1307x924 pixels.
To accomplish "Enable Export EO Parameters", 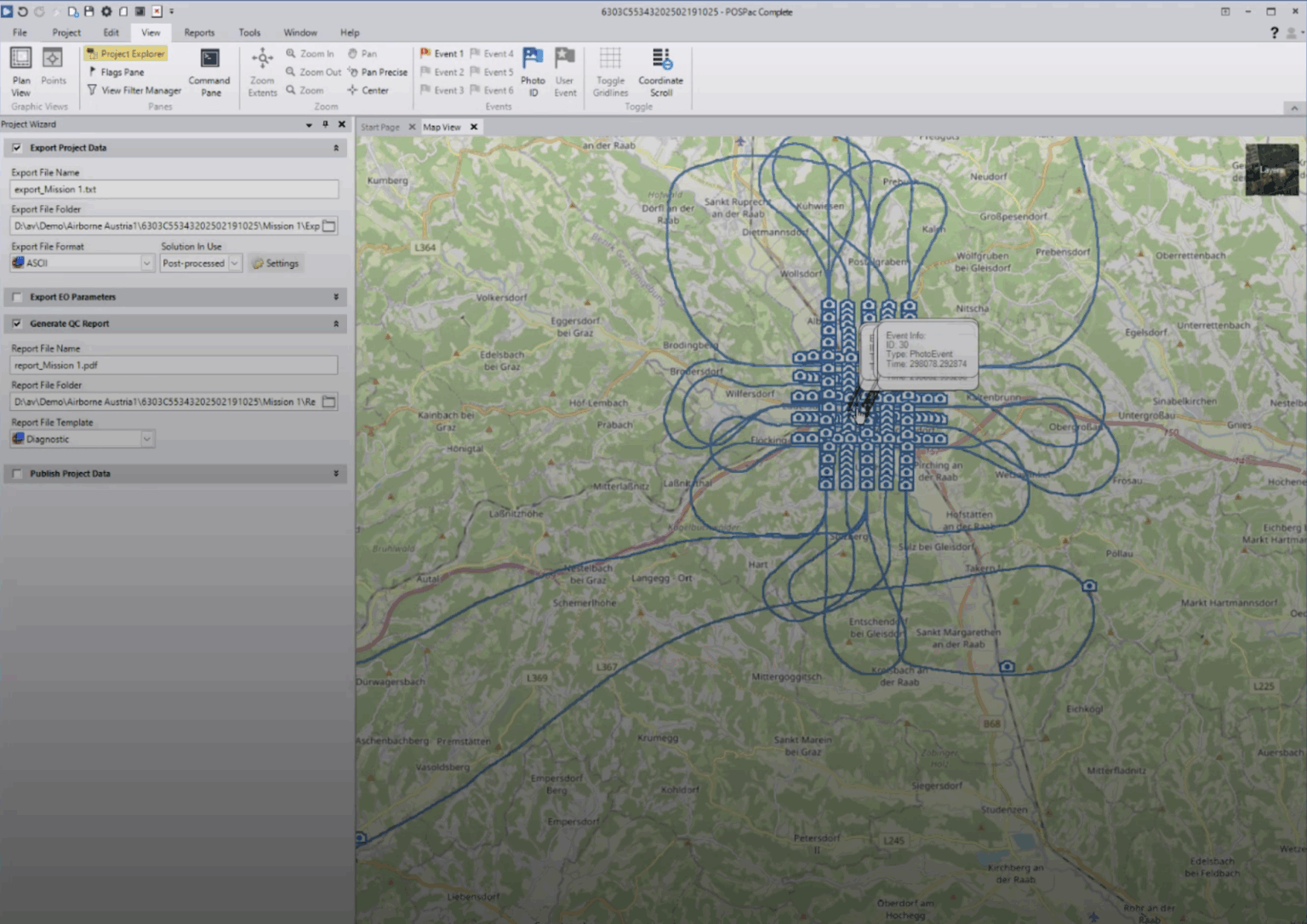I will point(17,297).
